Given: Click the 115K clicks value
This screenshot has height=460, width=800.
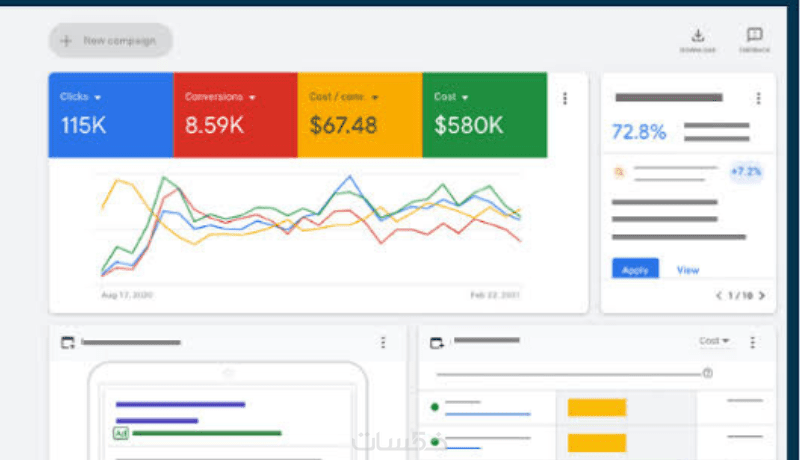Looking at the screenshot, I should [84, 125].
